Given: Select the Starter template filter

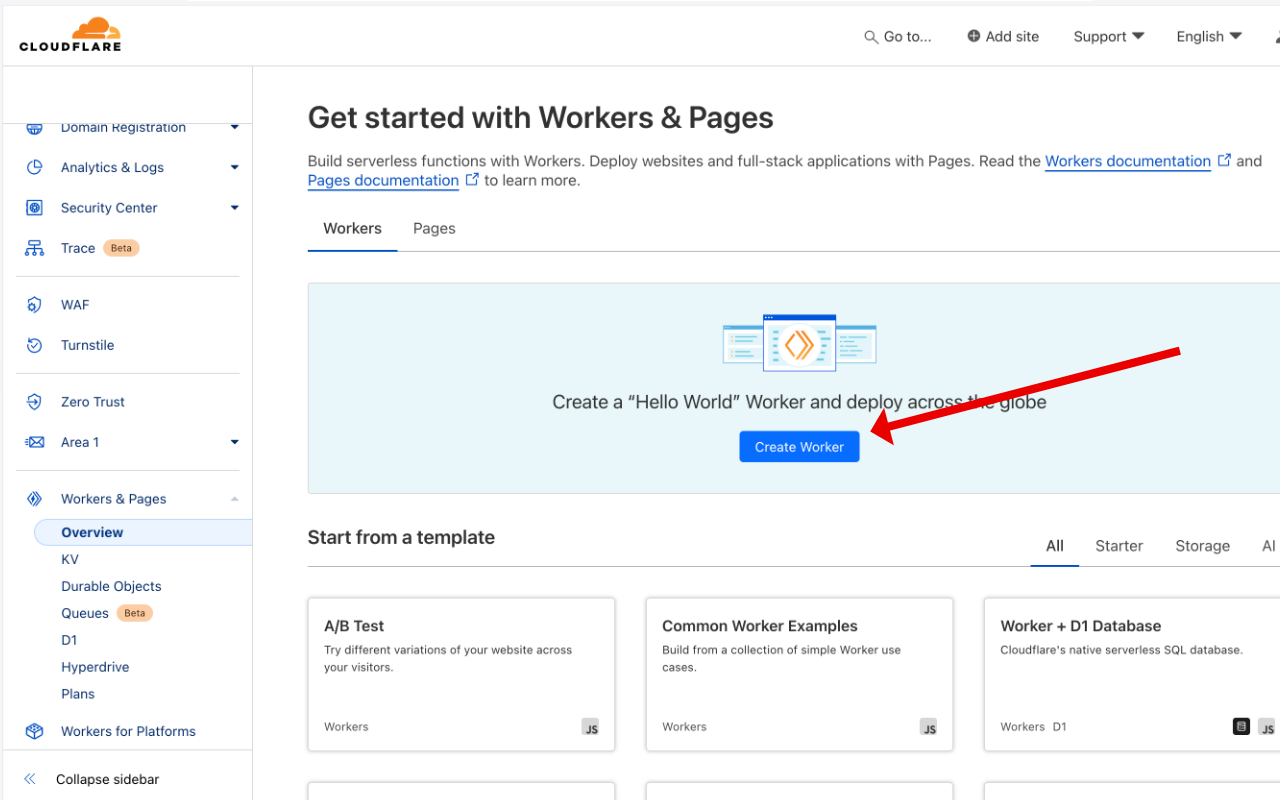Looking at the screenshot, I should 1119,546.
